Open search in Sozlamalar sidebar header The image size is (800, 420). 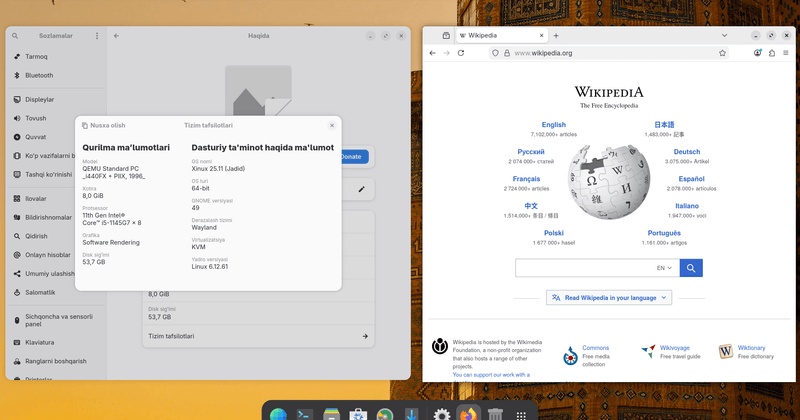click(15, 36)
